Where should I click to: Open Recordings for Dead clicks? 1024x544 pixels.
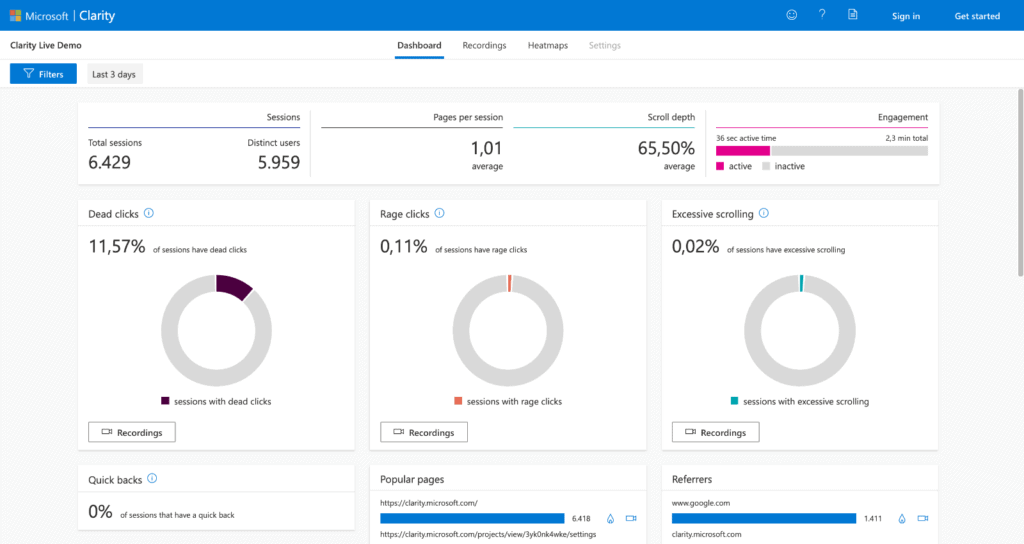(132, 432)
